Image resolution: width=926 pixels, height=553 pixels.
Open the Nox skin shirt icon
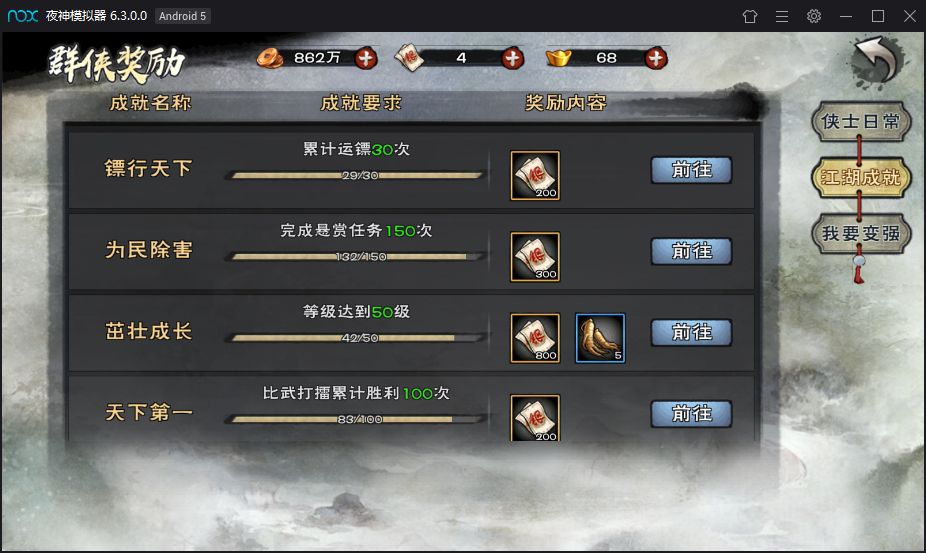point(750,16)
